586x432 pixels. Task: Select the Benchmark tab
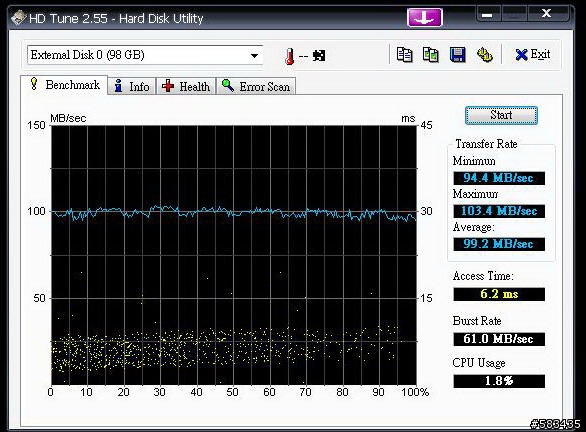point(64,85)
